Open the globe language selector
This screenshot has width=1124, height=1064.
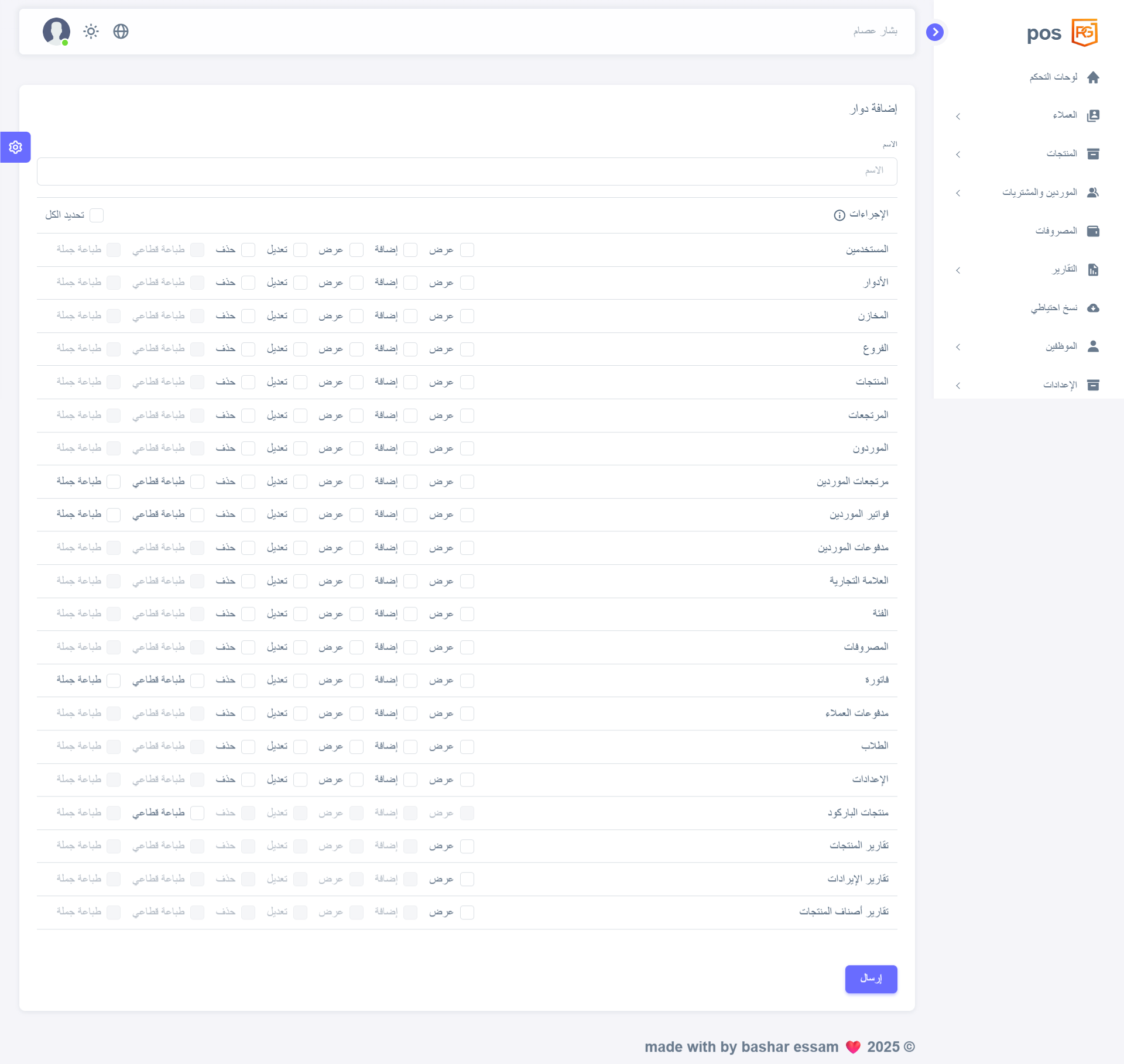pos(121,31)
